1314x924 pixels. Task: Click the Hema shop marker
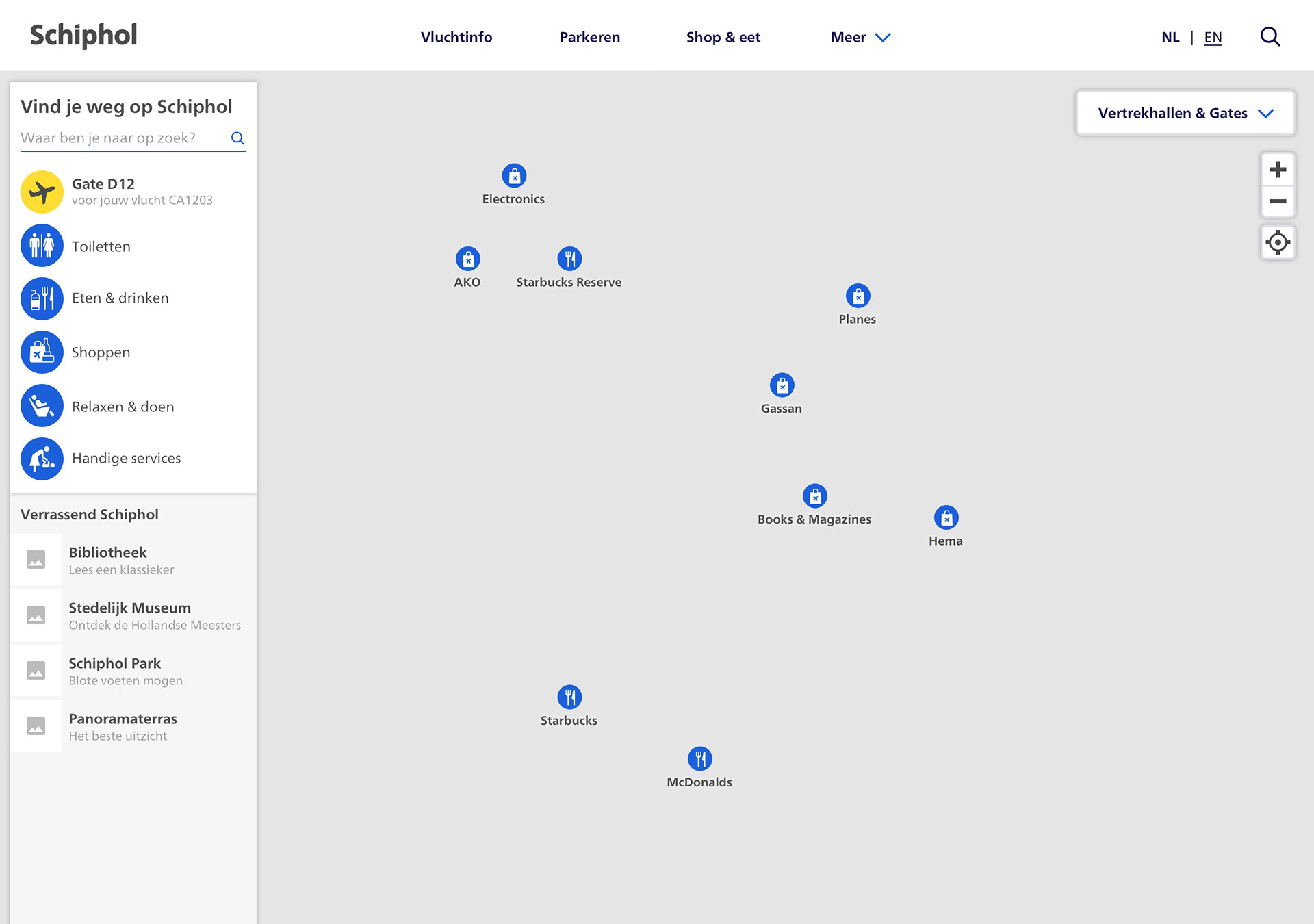point(946,518)
